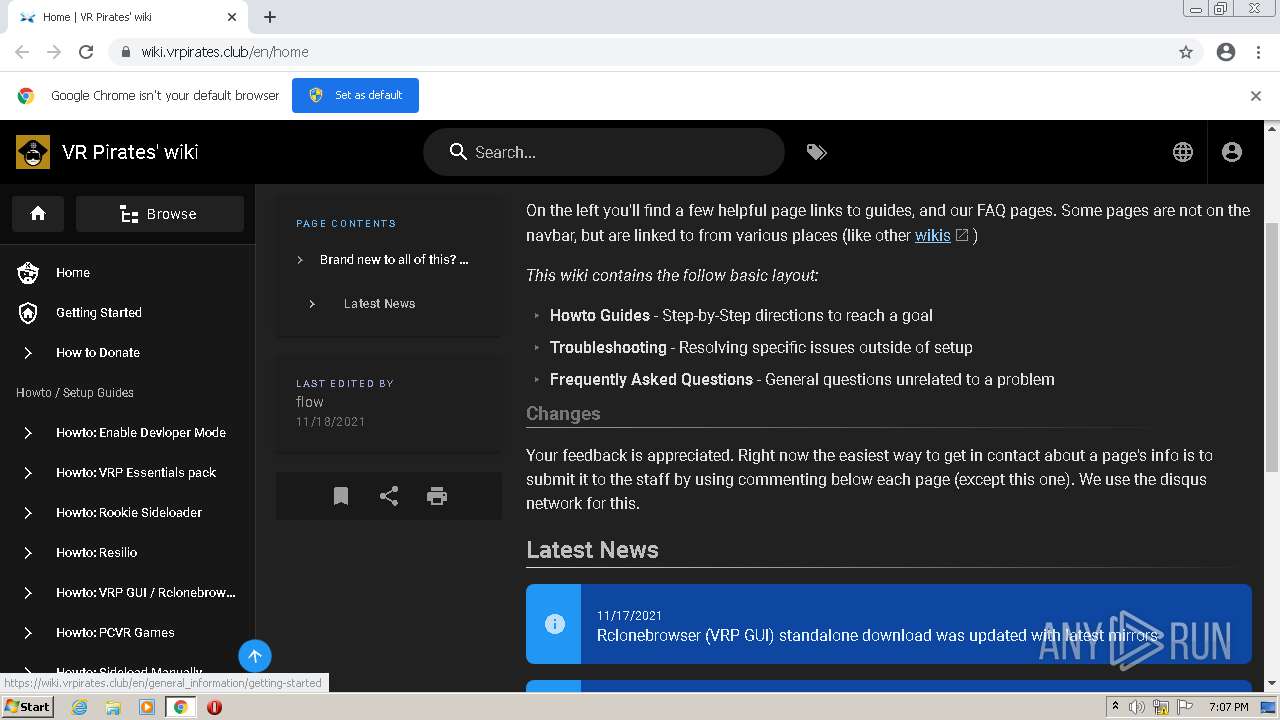Open Howto: Rookie Sideloader page

[x=129, y=512]
